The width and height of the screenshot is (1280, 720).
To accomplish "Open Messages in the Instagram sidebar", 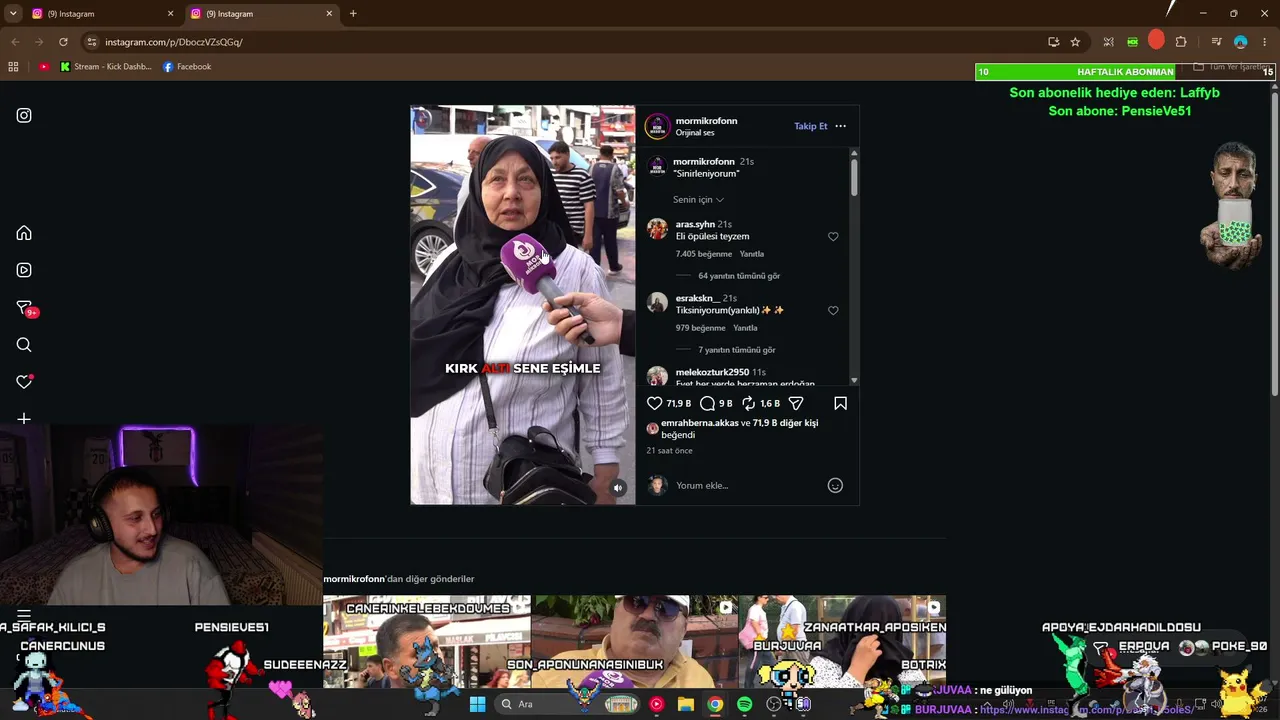I will tap(25, 308).
